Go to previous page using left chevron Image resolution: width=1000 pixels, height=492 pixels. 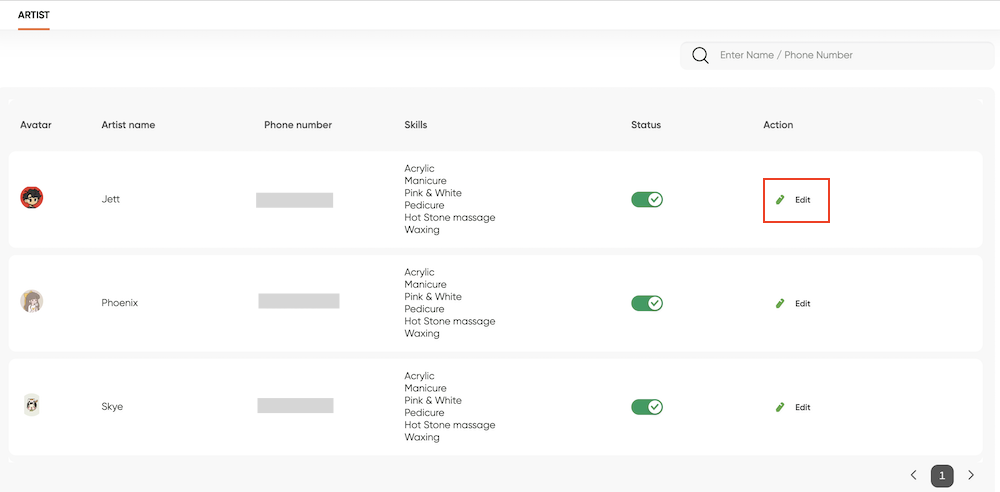tap(913, 475)
